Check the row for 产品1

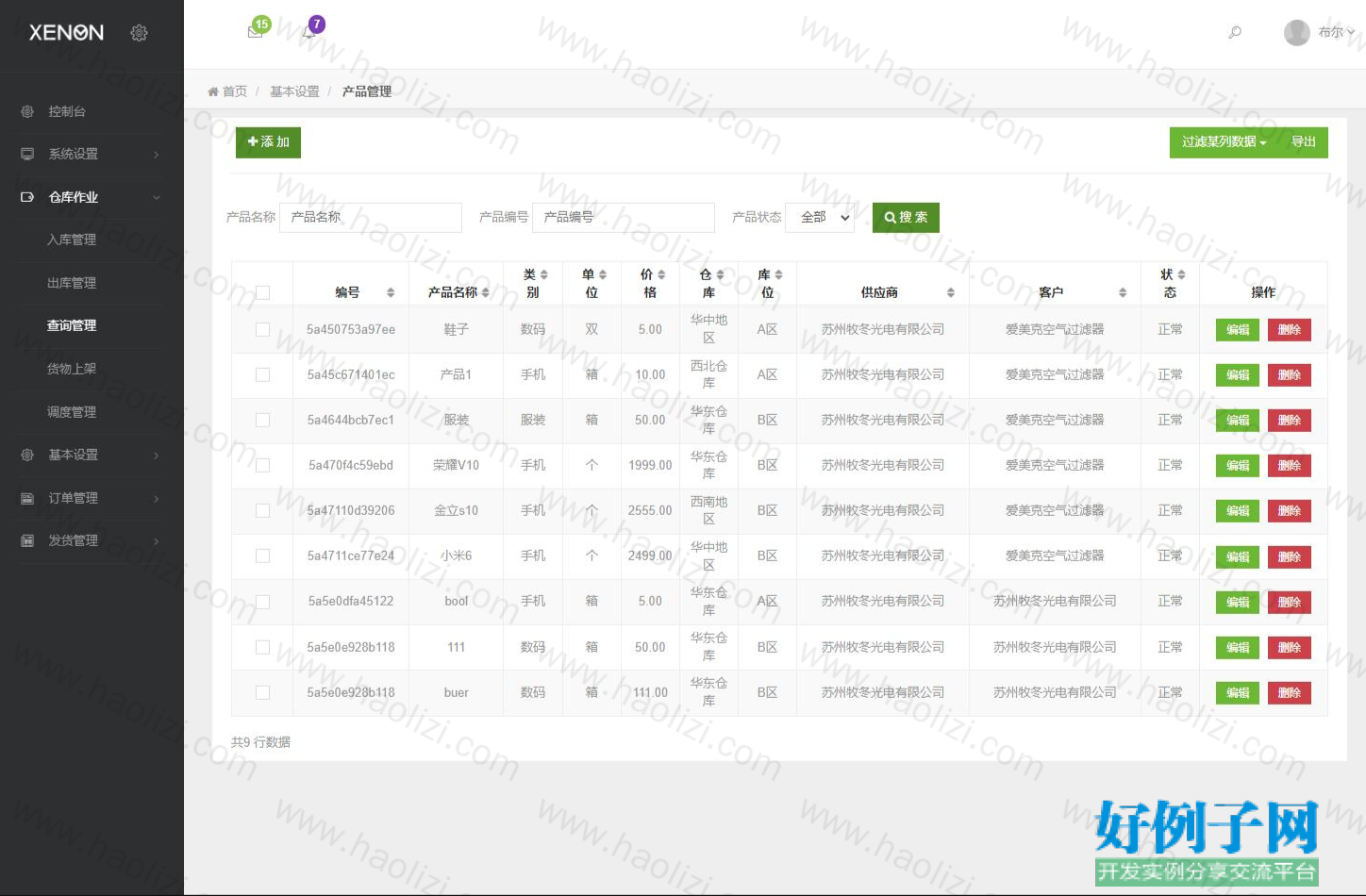coord(262,374)
